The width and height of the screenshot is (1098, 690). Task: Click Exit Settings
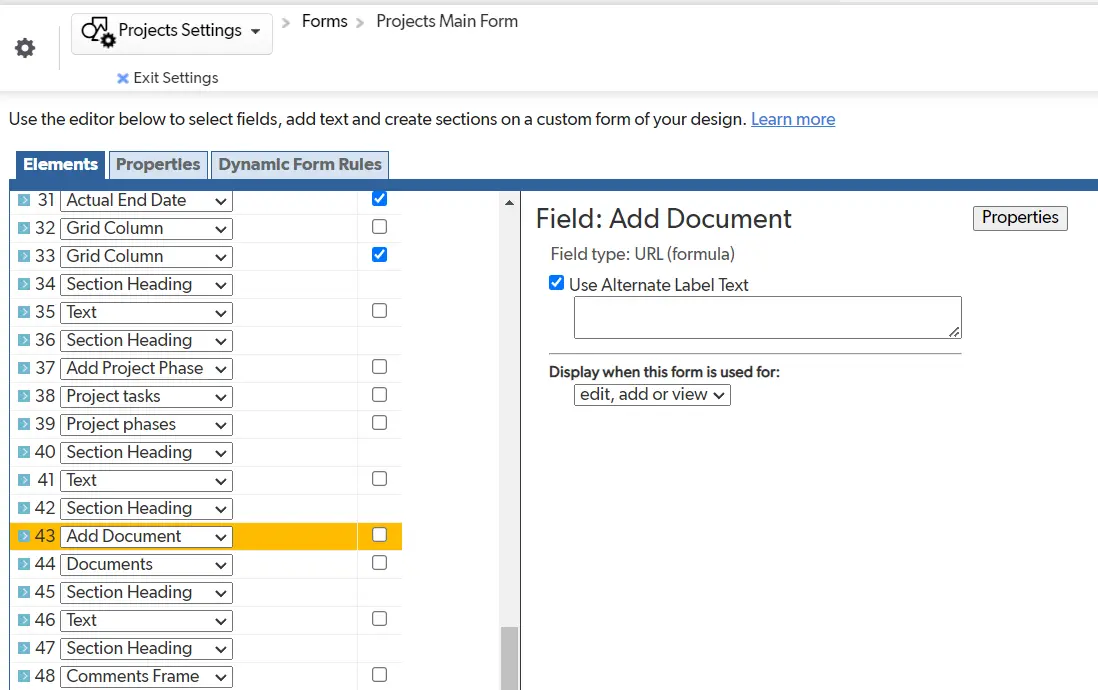click(176, 78)
